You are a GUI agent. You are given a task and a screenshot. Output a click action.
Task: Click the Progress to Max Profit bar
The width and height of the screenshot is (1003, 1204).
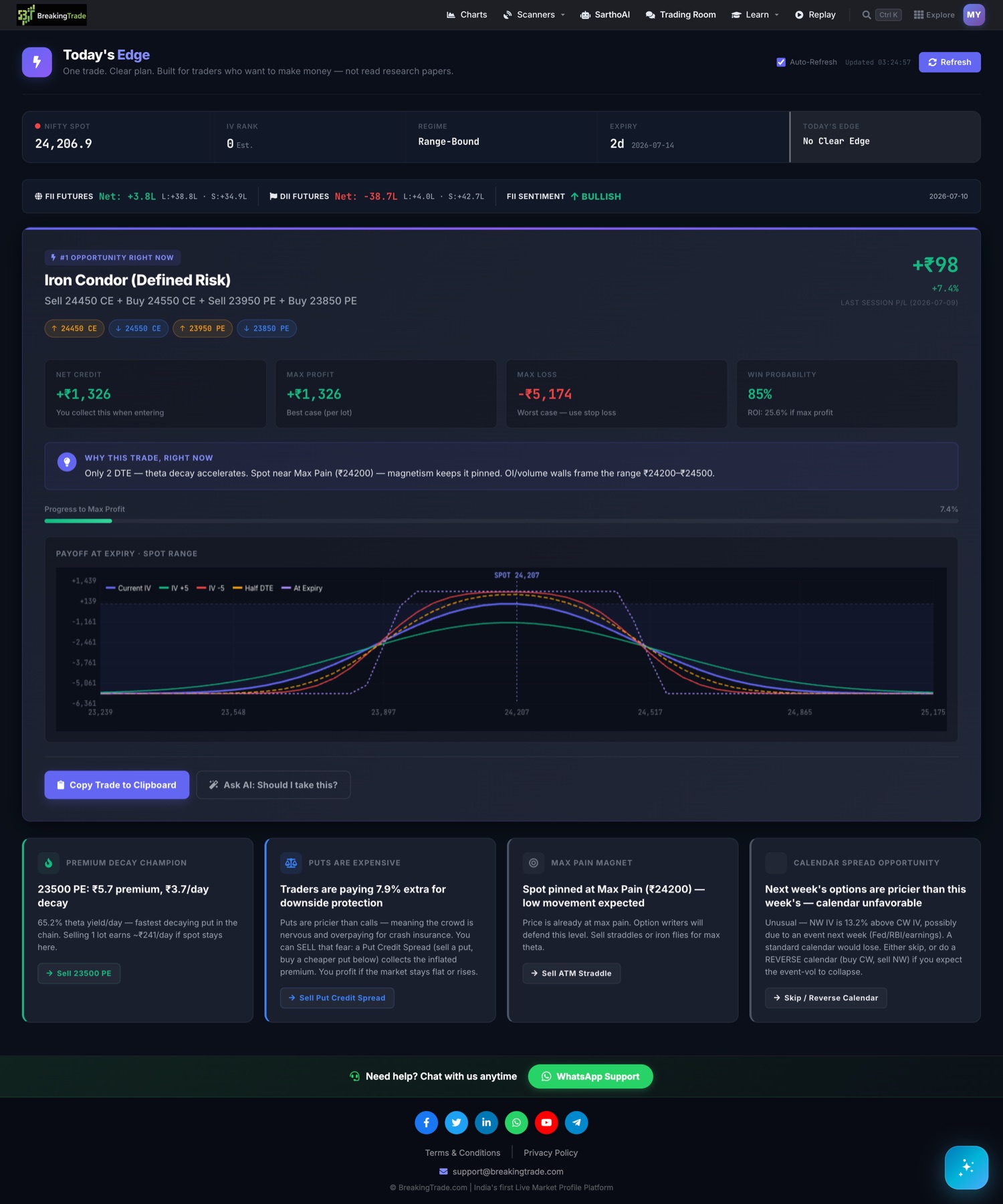(501, 521)
